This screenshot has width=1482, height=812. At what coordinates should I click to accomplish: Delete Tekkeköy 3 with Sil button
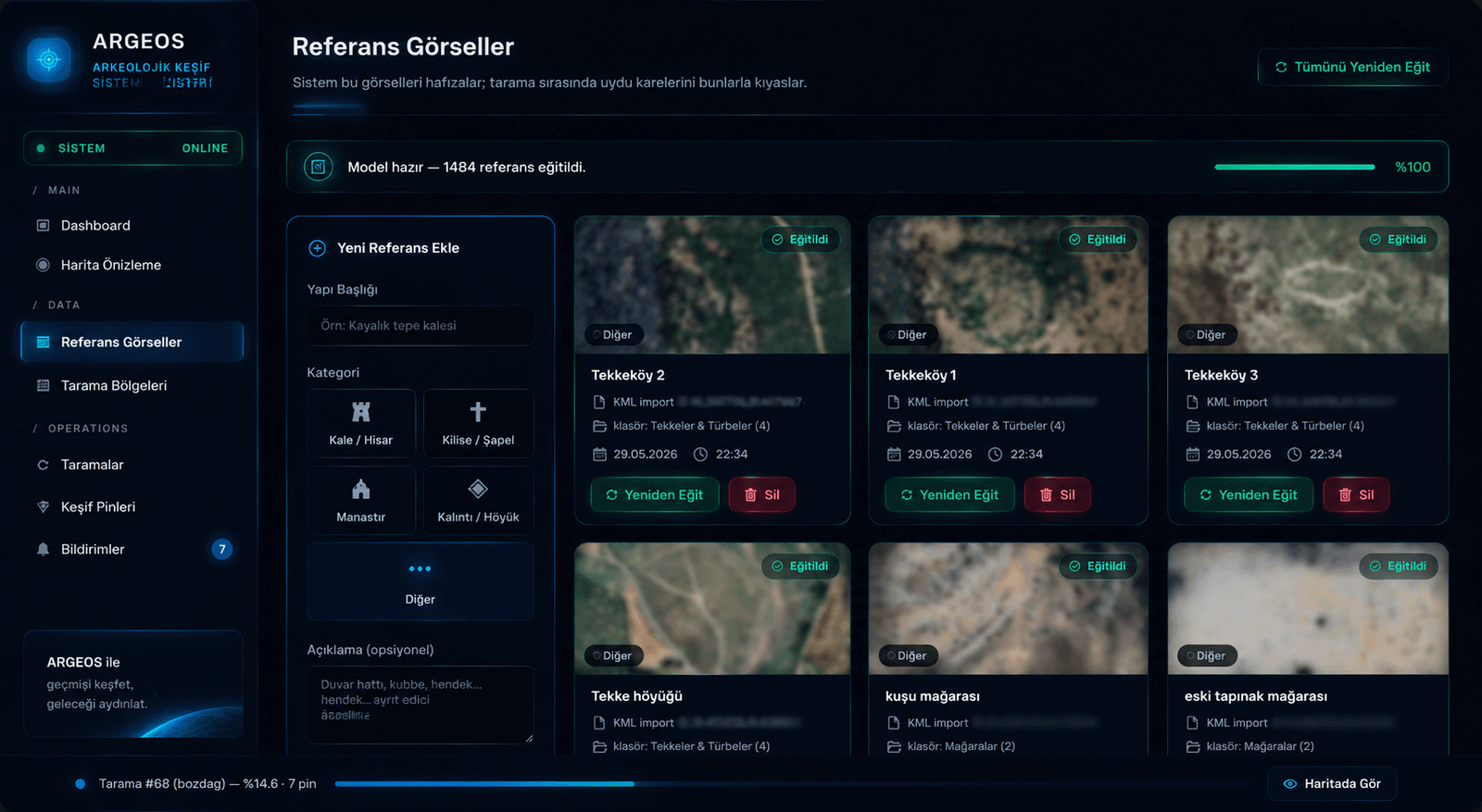pyautogui.click(x=1356, y=495)
